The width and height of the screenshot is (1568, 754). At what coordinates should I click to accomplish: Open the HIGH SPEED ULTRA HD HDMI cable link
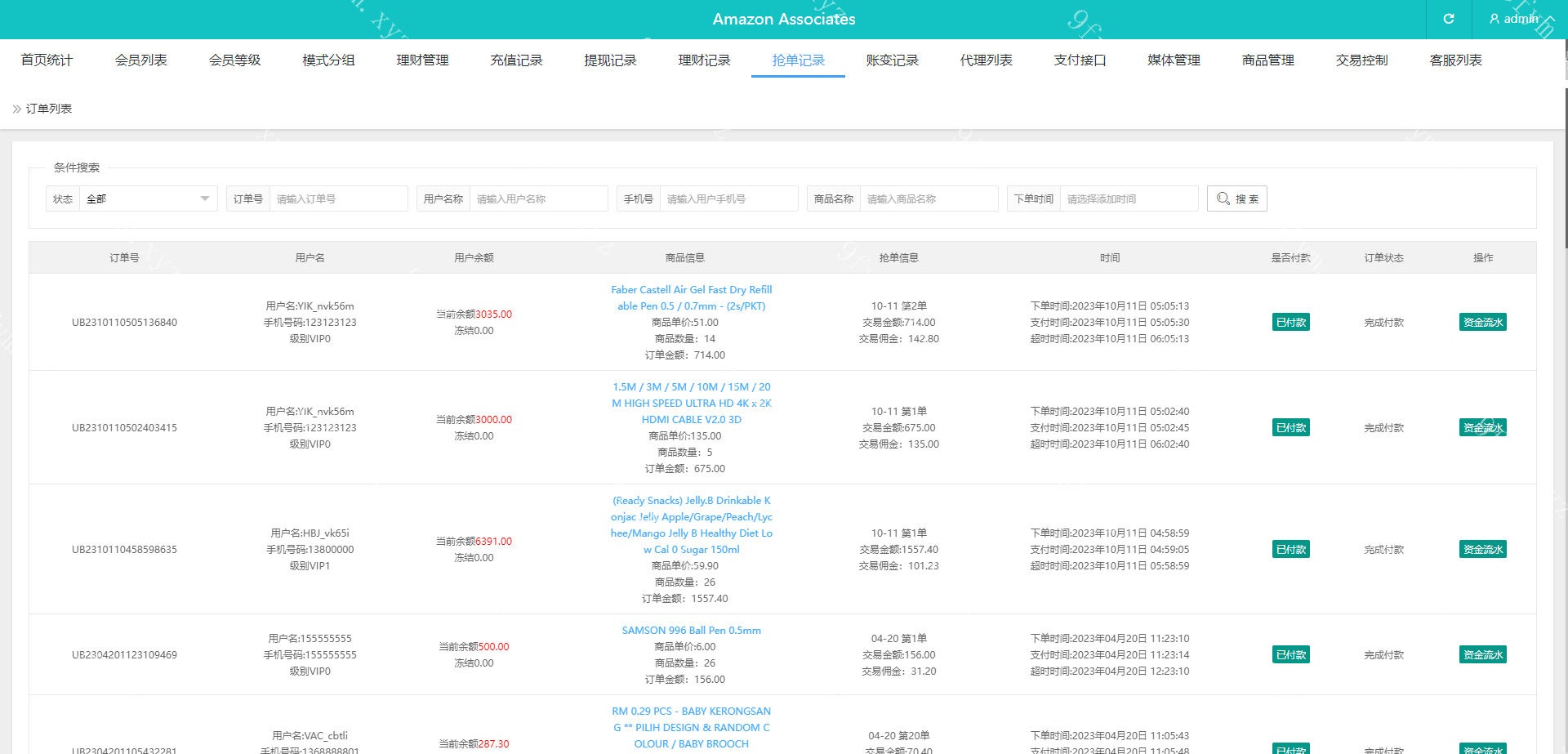pos(692,403)
